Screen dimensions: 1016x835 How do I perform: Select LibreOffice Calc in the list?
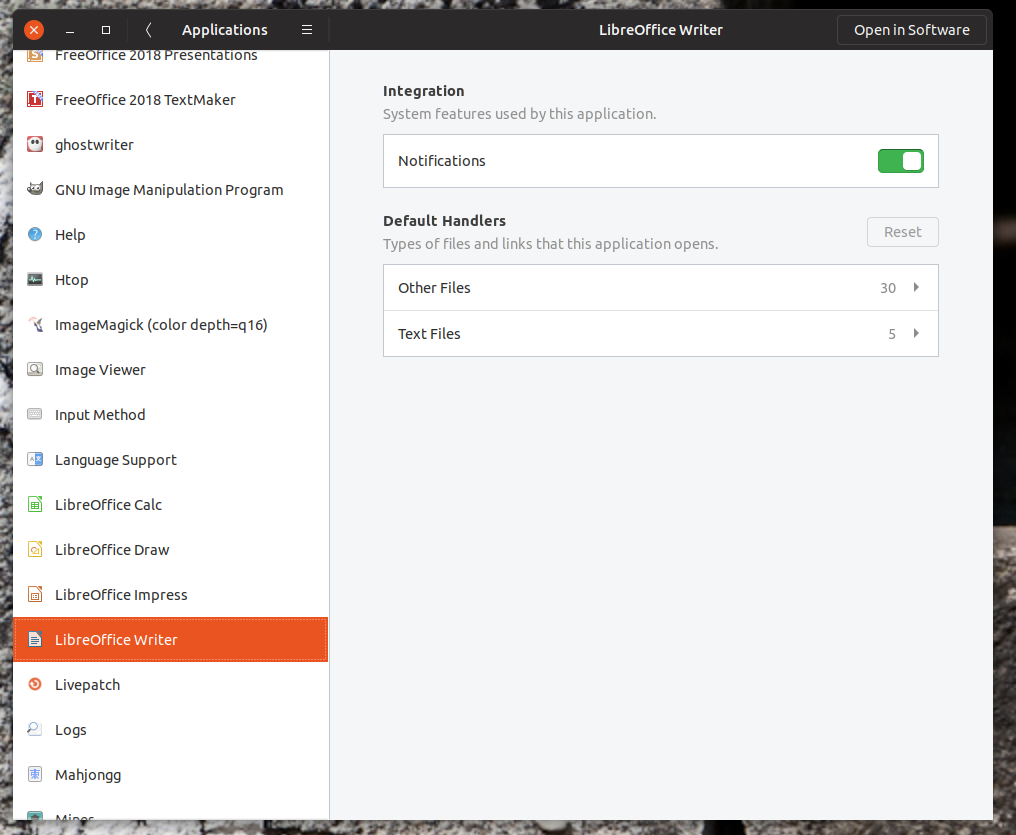(170, 504)
